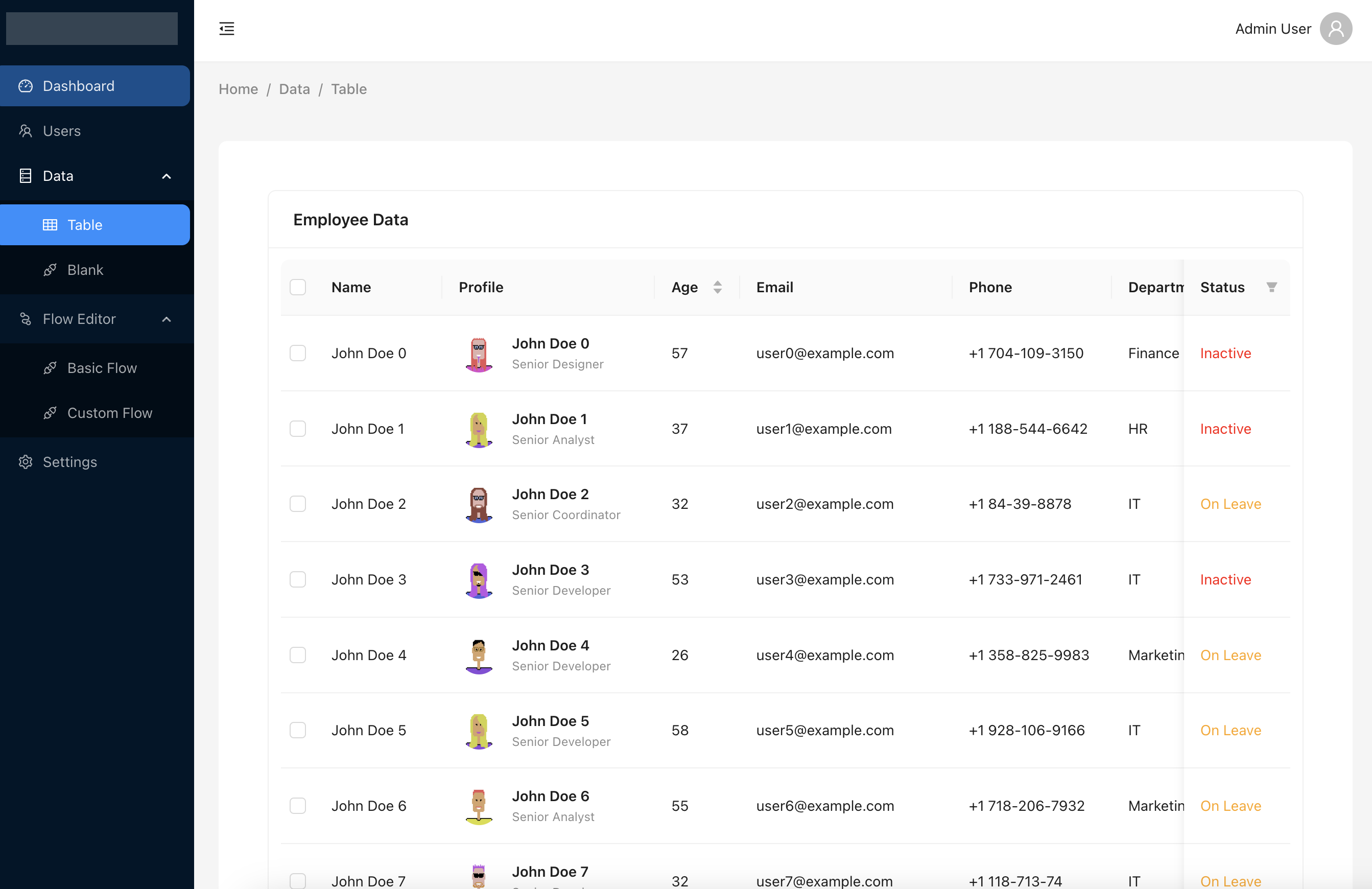The image size is (1372, 889).
Task: Click the user3@example.com email cell
Action: pyautogui.click(x=824, y=579)
